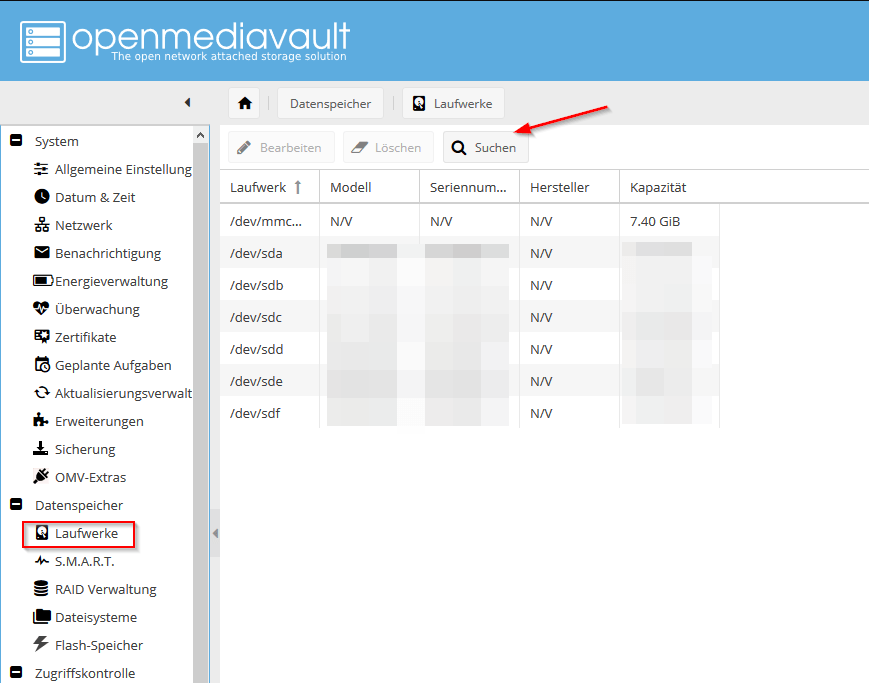The width and height of the screenshot is (869, 683).
Task: Click the Bearbeiten button
Action: click(281, 147)
